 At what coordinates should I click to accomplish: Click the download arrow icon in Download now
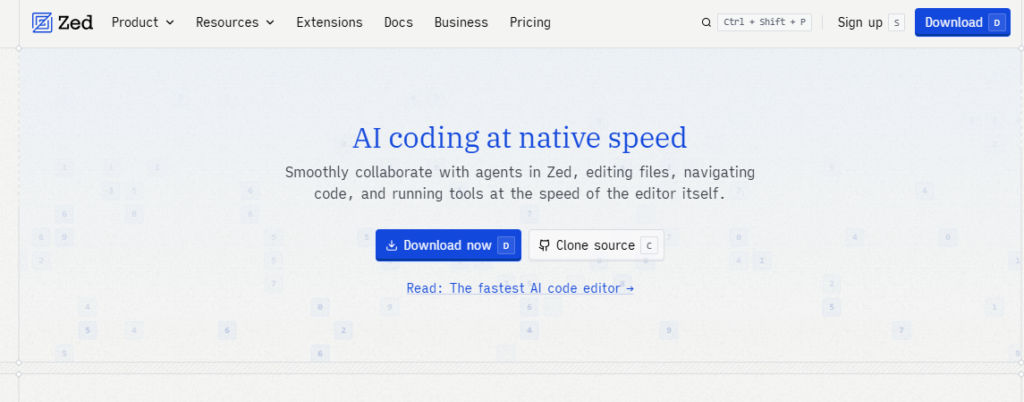click(392, 245)
